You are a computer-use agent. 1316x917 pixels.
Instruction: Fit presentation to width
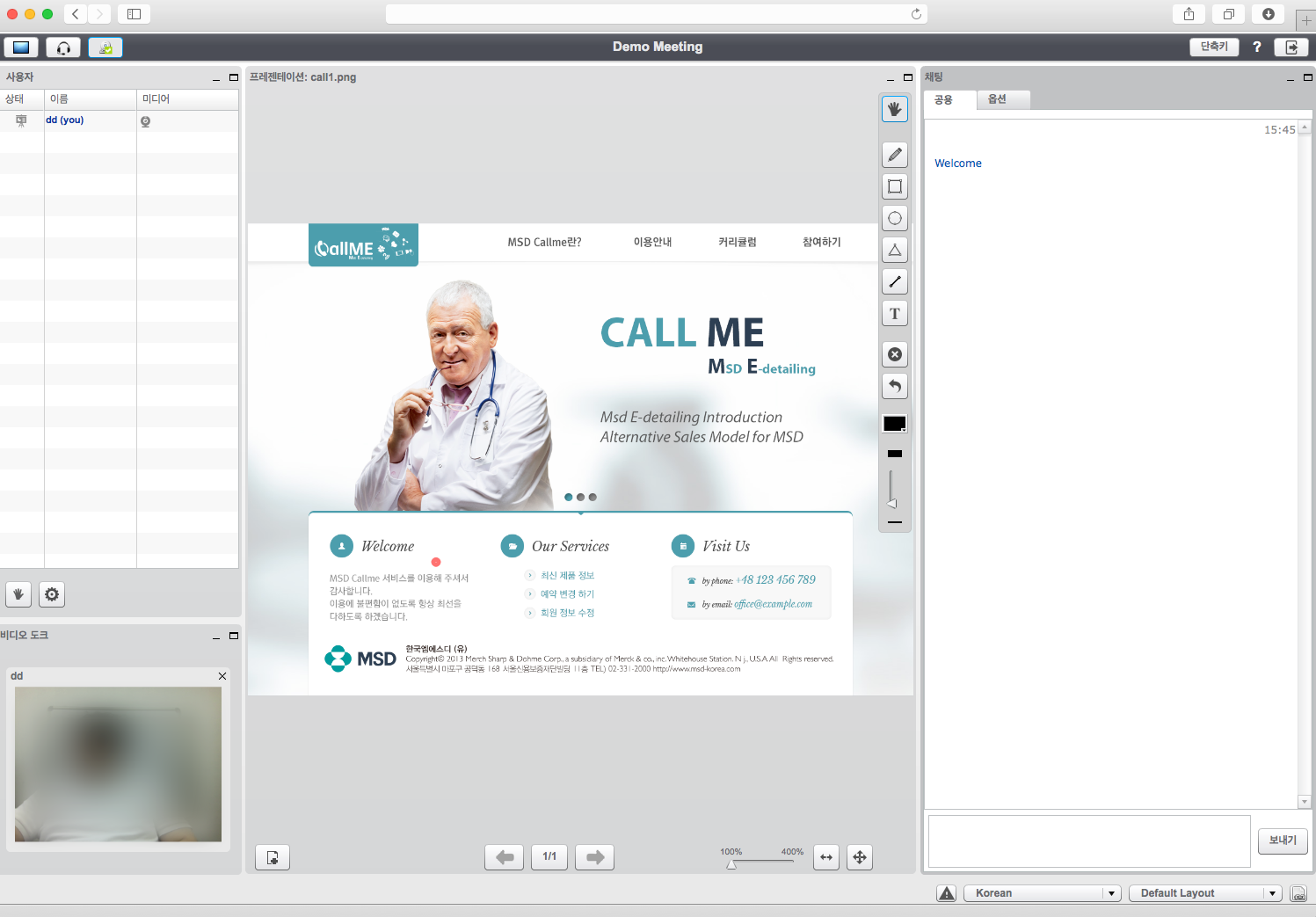[x=826, y=857]
